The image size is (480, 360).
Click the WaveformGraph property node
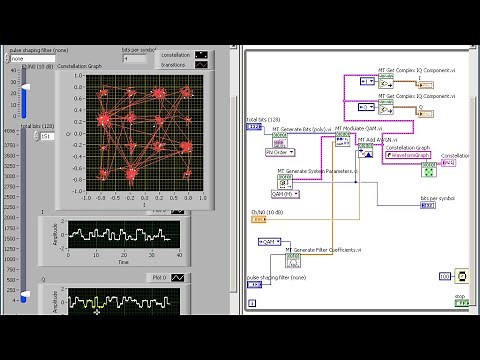(408, 155)
